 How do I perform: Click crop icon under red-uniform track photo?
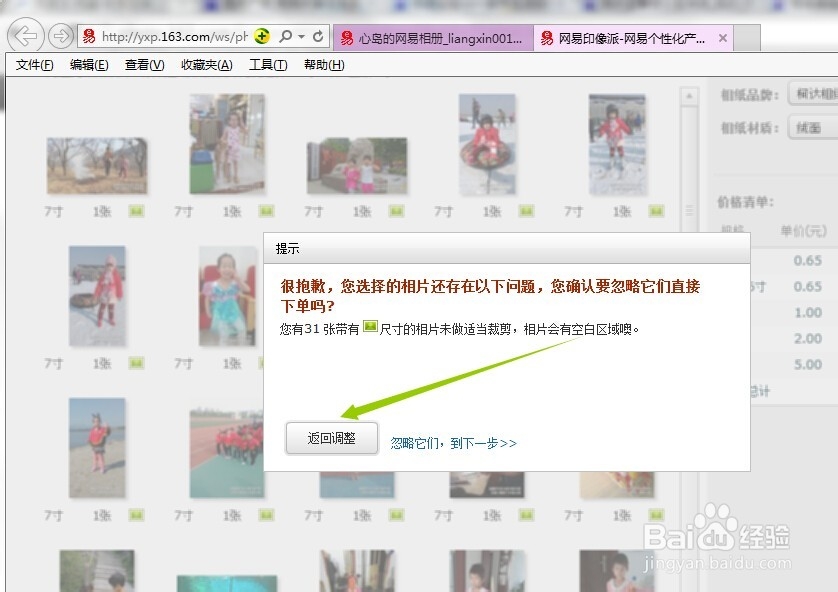point(266,515)
